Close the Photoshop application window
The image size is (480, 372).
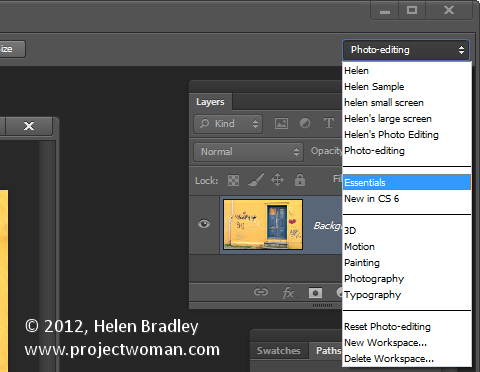coord(449,11)
